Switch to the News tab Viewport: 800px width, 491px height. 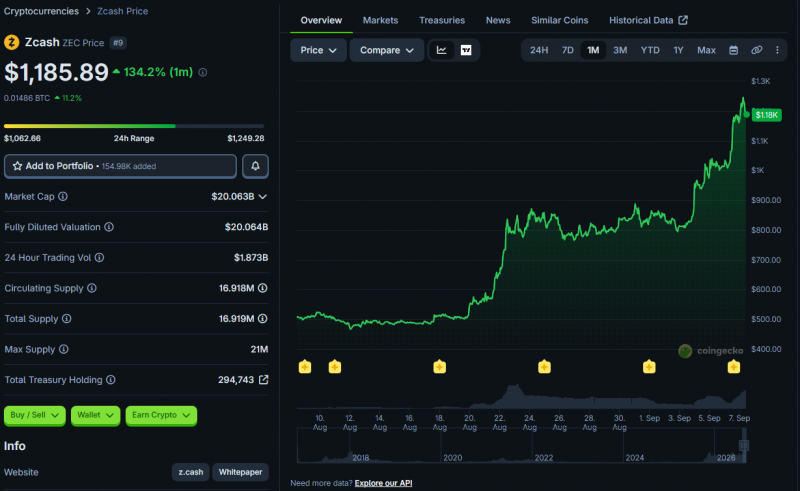[498, 20]
